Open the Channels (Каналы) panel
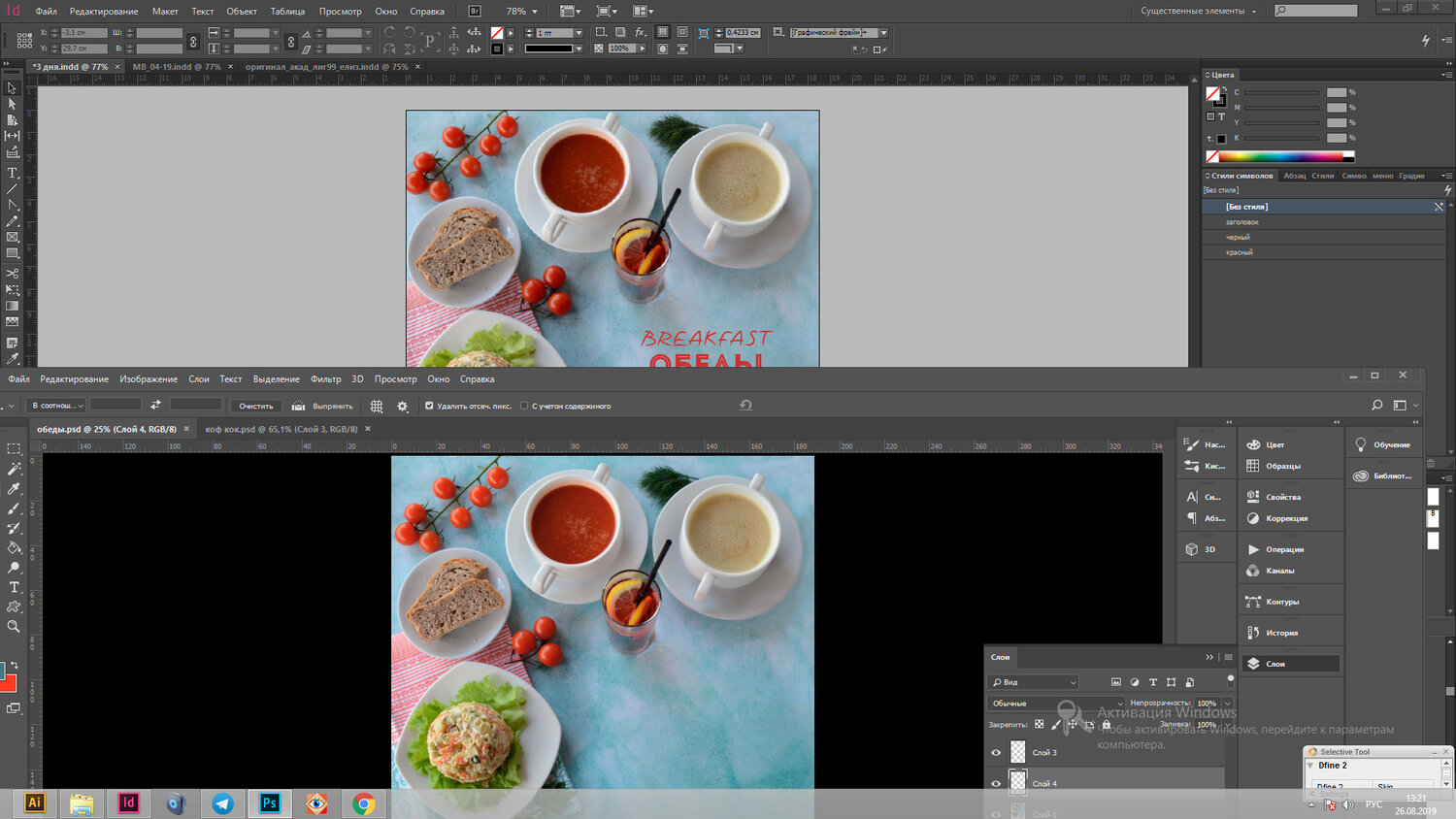 (x=1280, y=571)
